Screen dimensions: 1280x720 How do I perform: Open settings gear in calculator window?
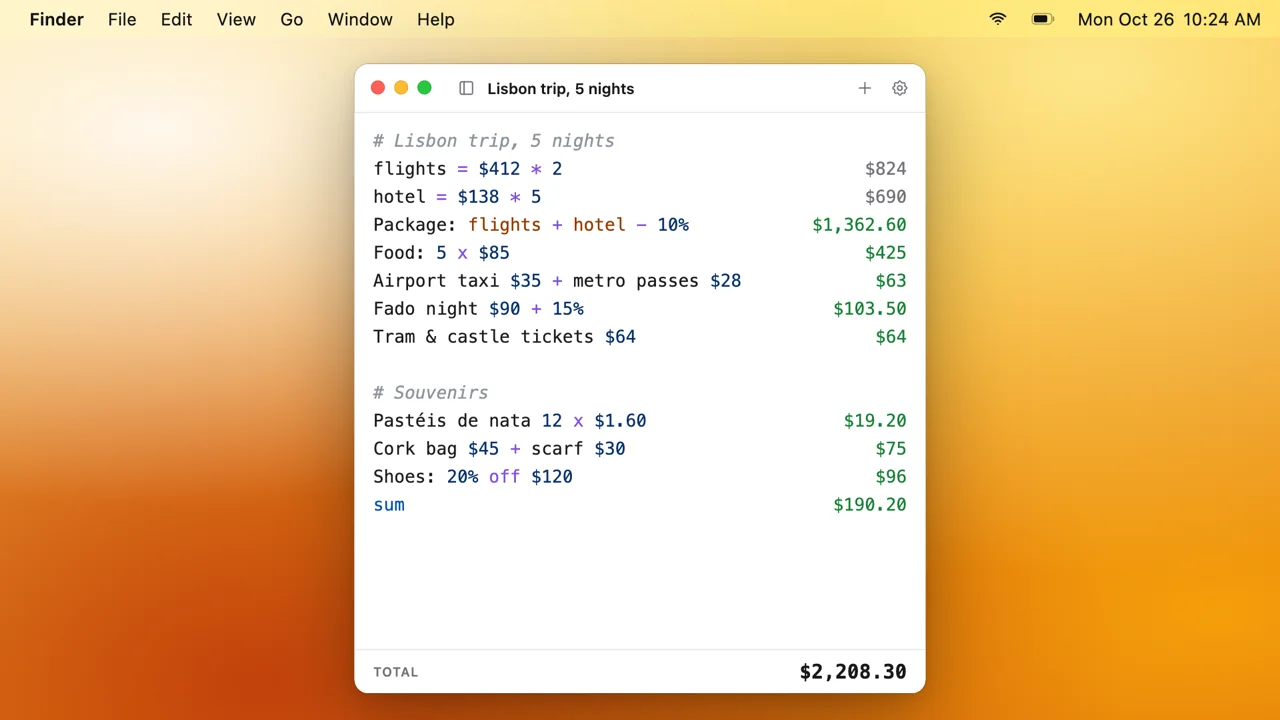click(900, 88)
